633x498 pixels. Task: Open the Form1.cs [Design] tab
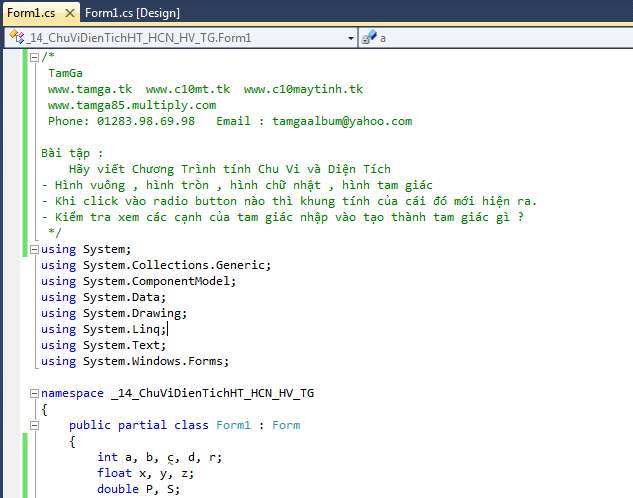[x=132, y=13]
